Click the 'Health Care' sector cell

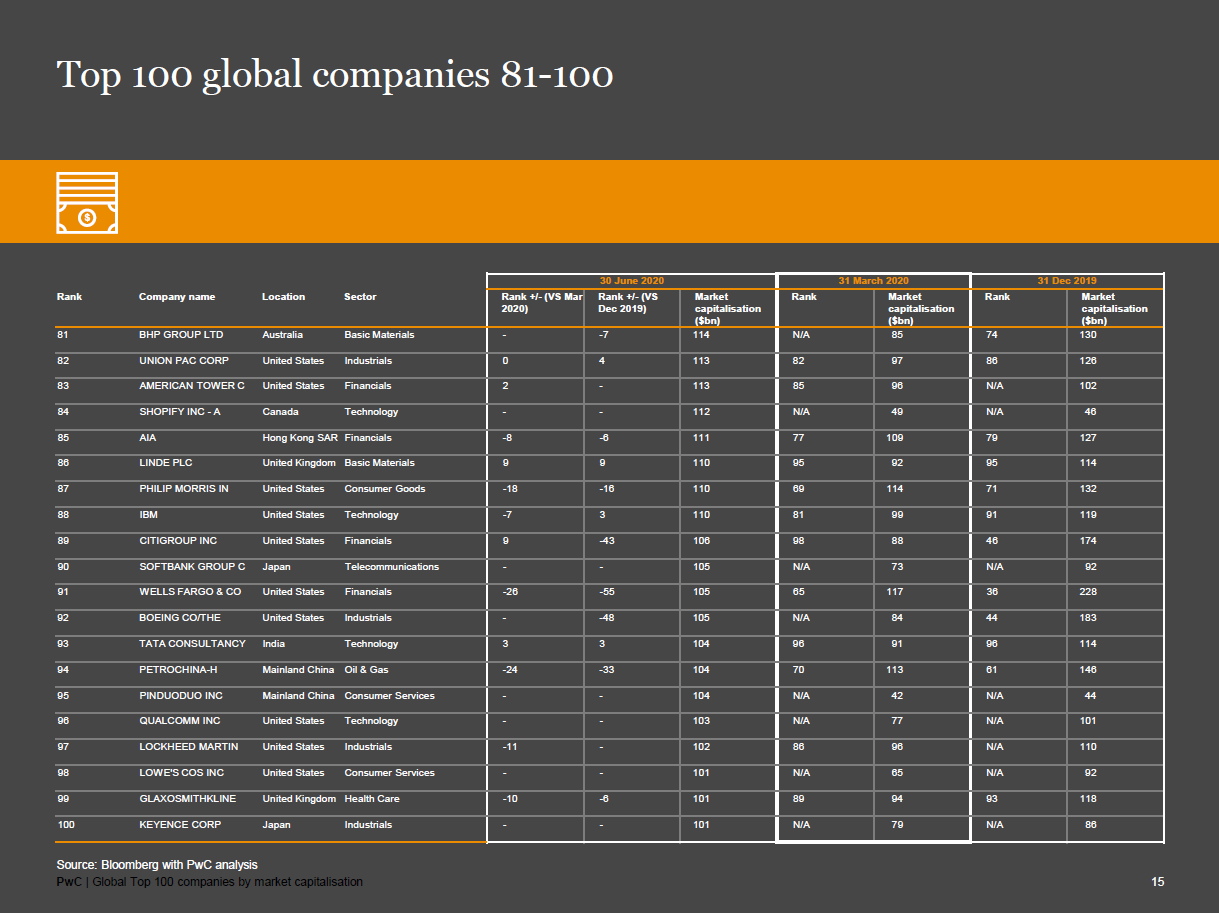click(371, 799)
